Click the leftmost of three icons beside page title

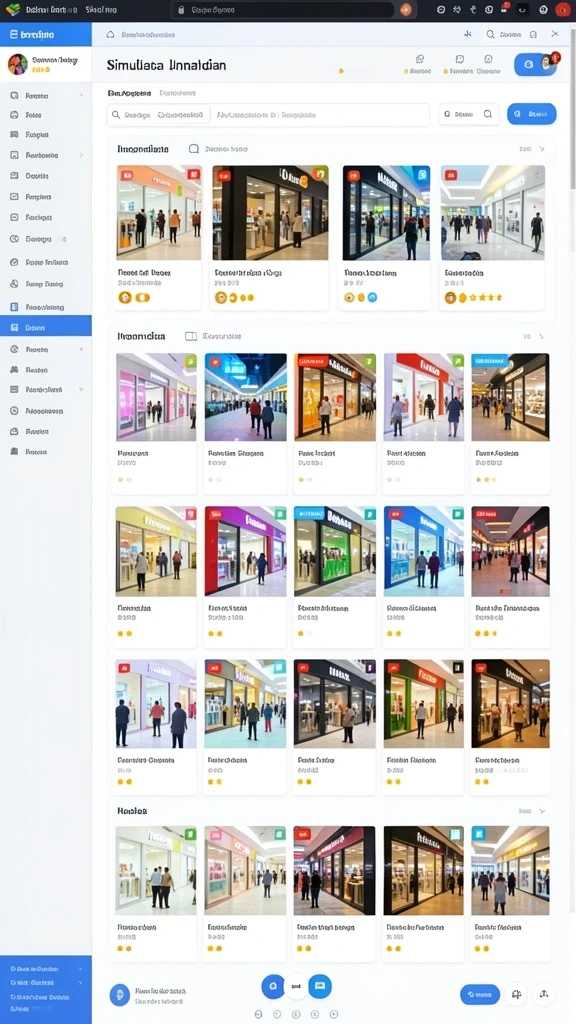420,59
